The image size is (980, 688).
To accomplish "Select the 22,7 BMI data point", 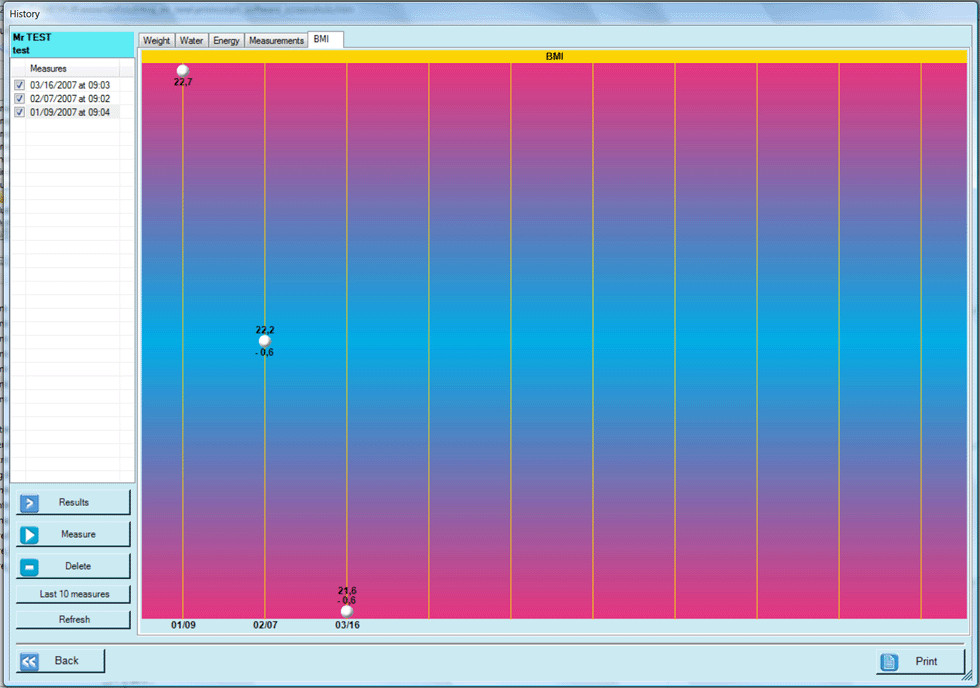I will click(x=182, y=71).
